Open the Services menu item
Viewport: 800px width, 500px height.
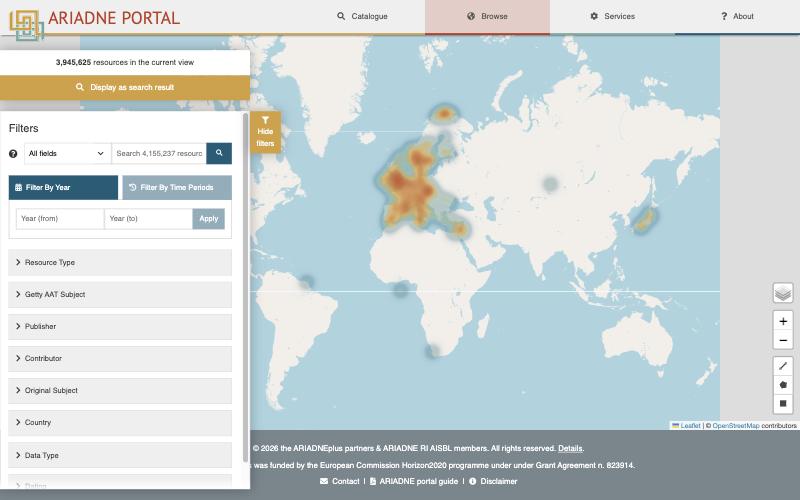coord(612,16)
